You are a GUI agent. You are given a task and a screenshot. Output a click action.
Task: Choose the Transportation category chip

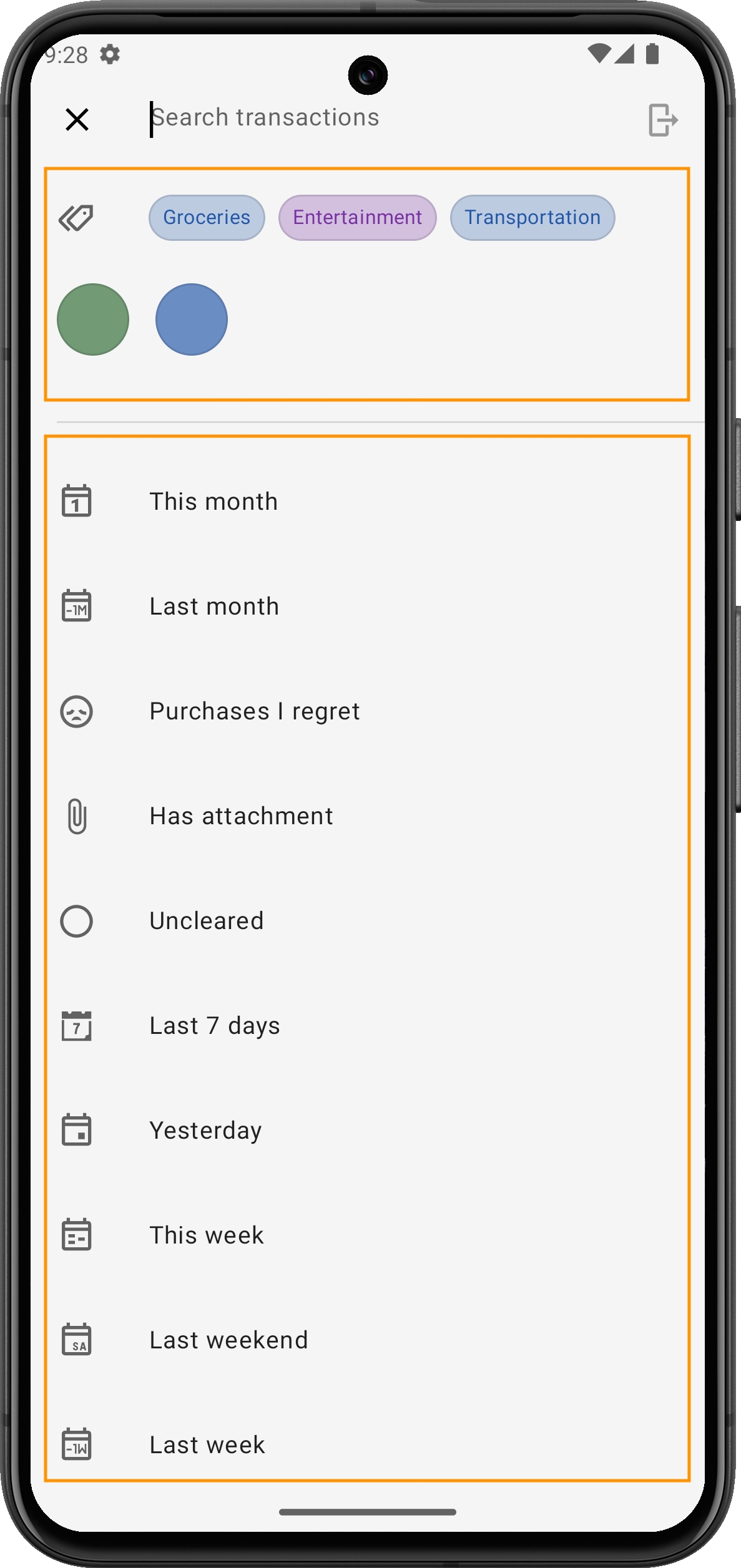click(532, 218)
